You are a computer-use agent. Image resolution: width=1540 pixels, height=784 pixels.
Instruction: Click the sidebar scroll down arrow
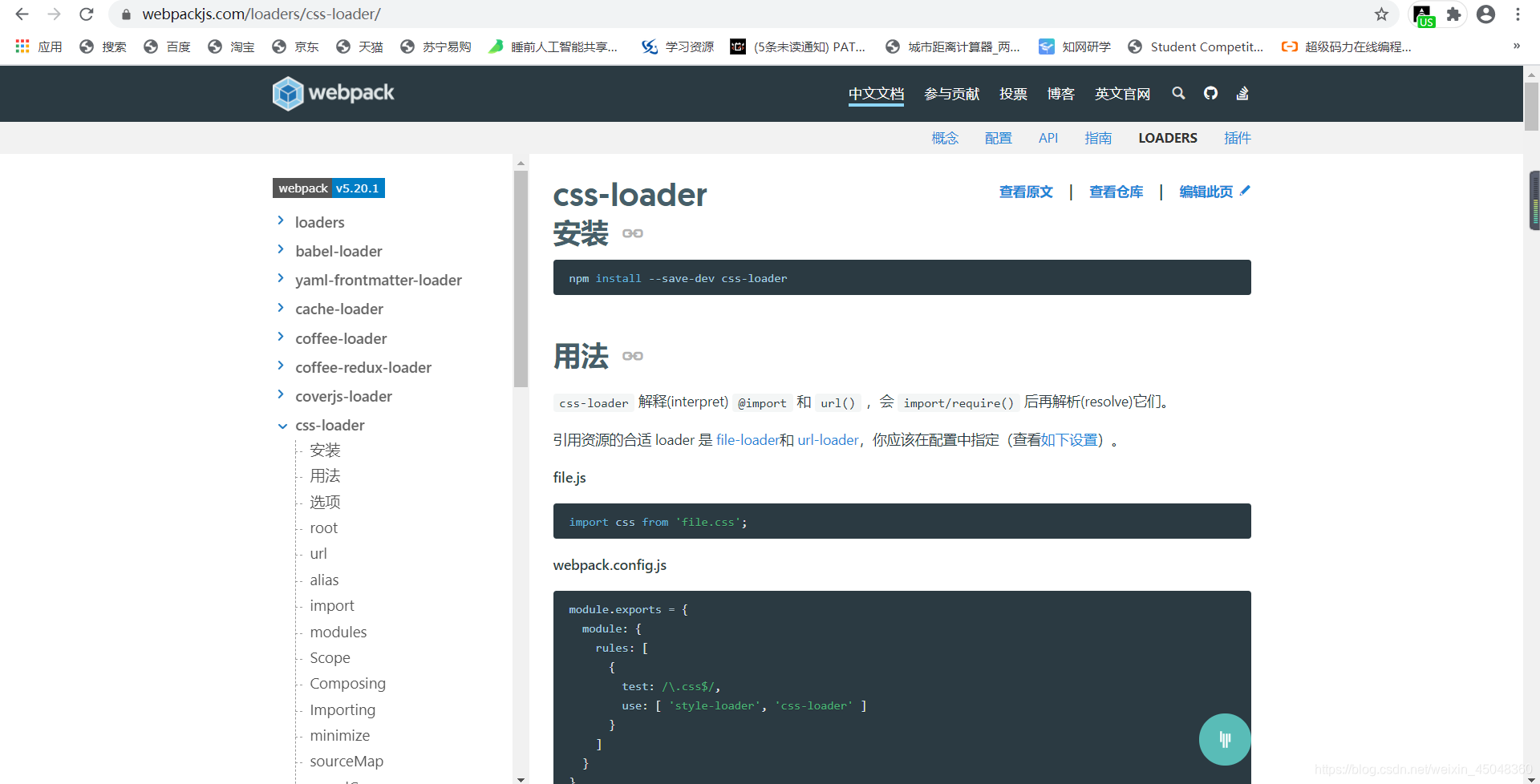pyautogui.click(x=521, y=778)
